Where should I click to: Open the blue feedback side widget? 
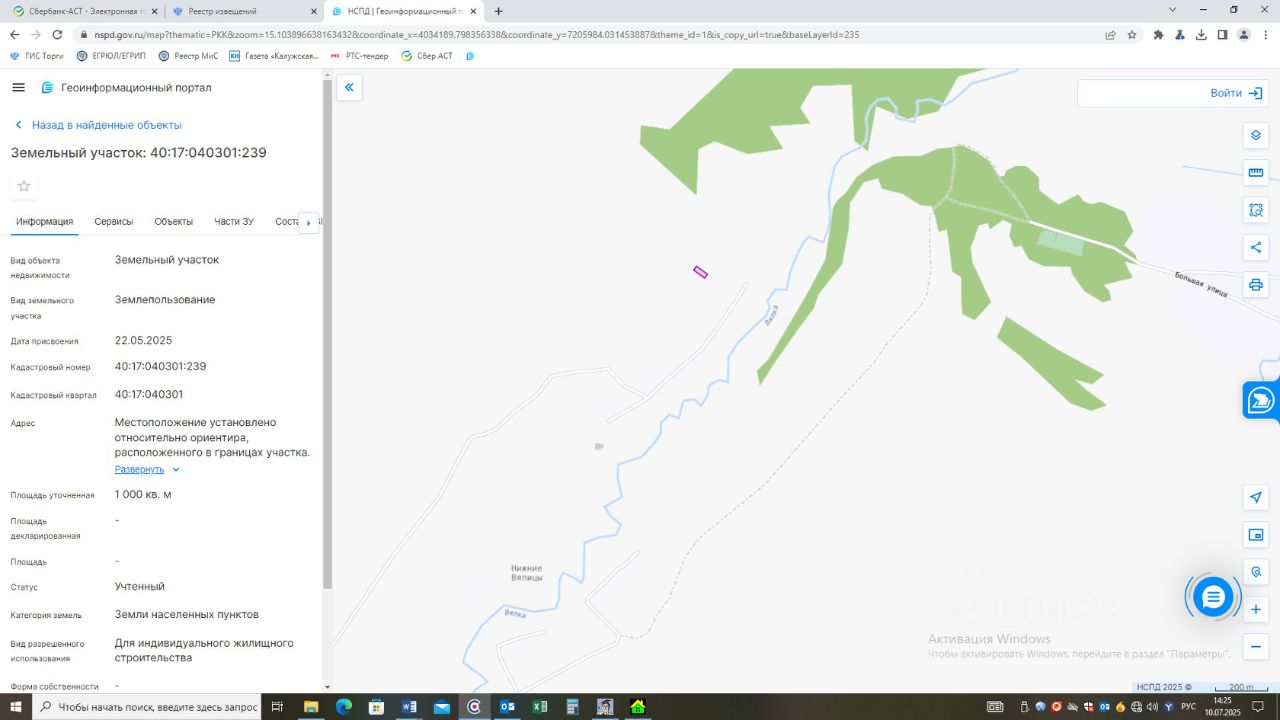coord(1262,400)
